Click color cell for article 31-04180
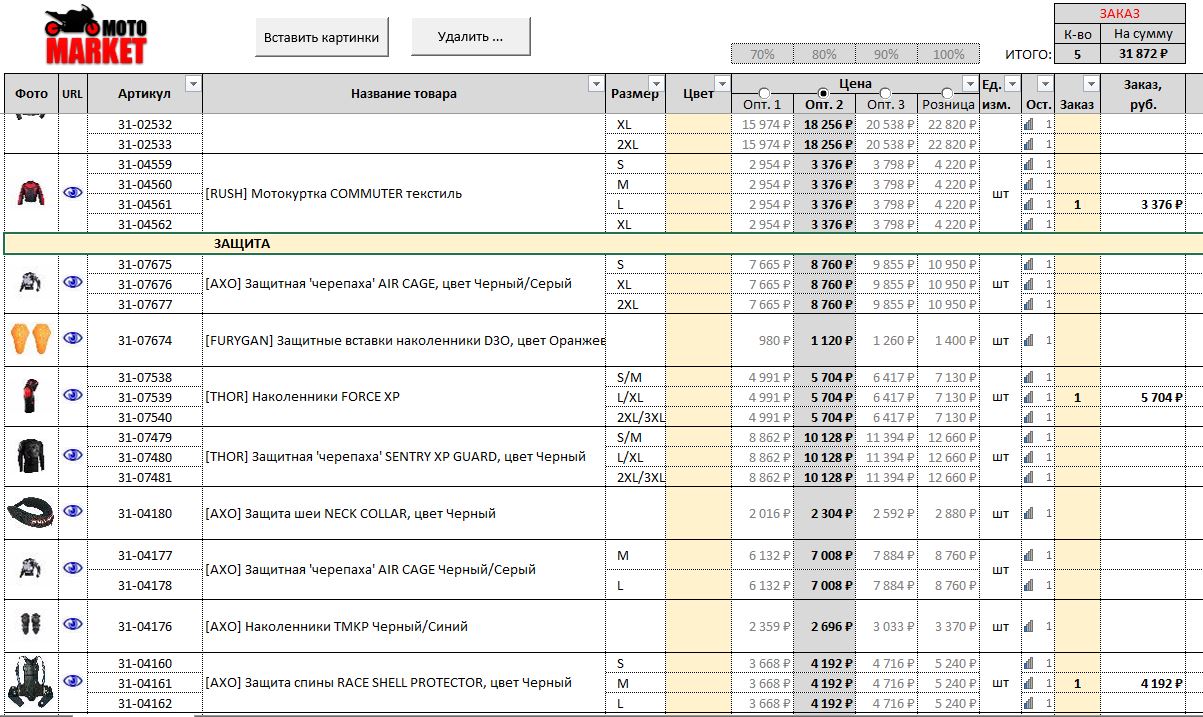The image size is (1203, 717). pyautogui.click(x=699, y=514)
